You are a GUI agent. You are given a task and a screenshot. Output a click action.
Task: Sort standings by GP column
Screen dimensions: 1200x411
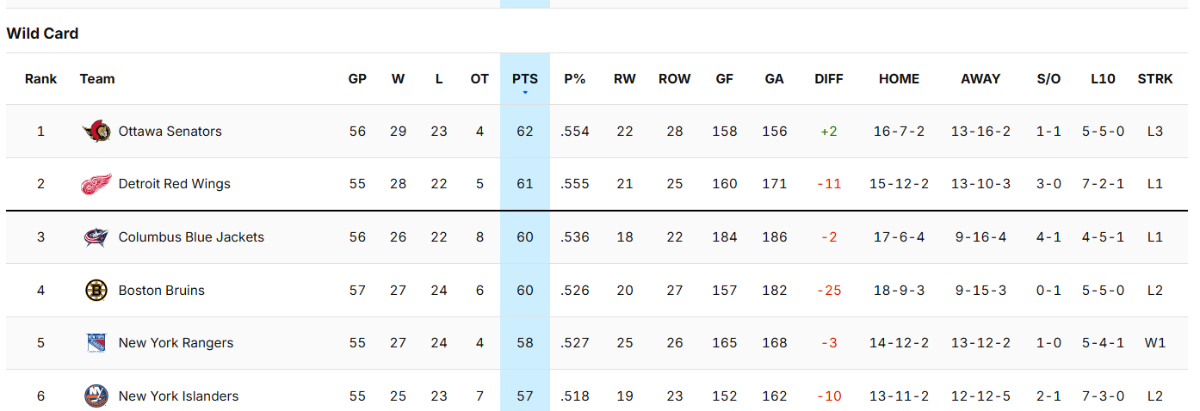357,79
